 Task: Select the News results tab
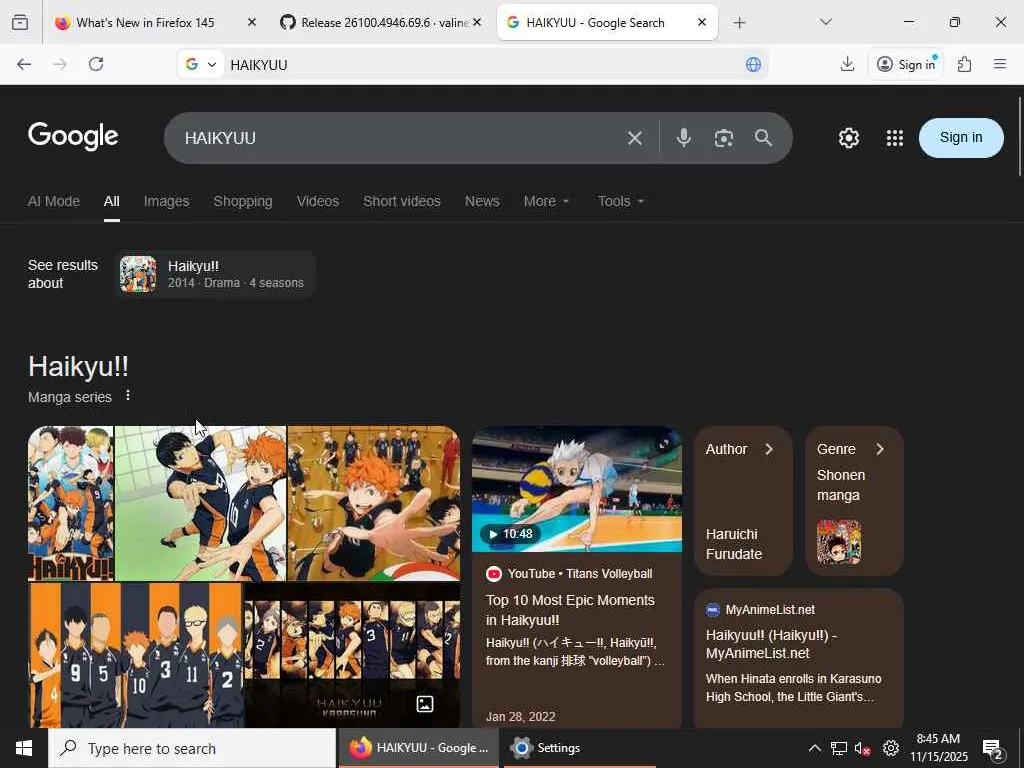pyautogui.click(x=482, y=201)
